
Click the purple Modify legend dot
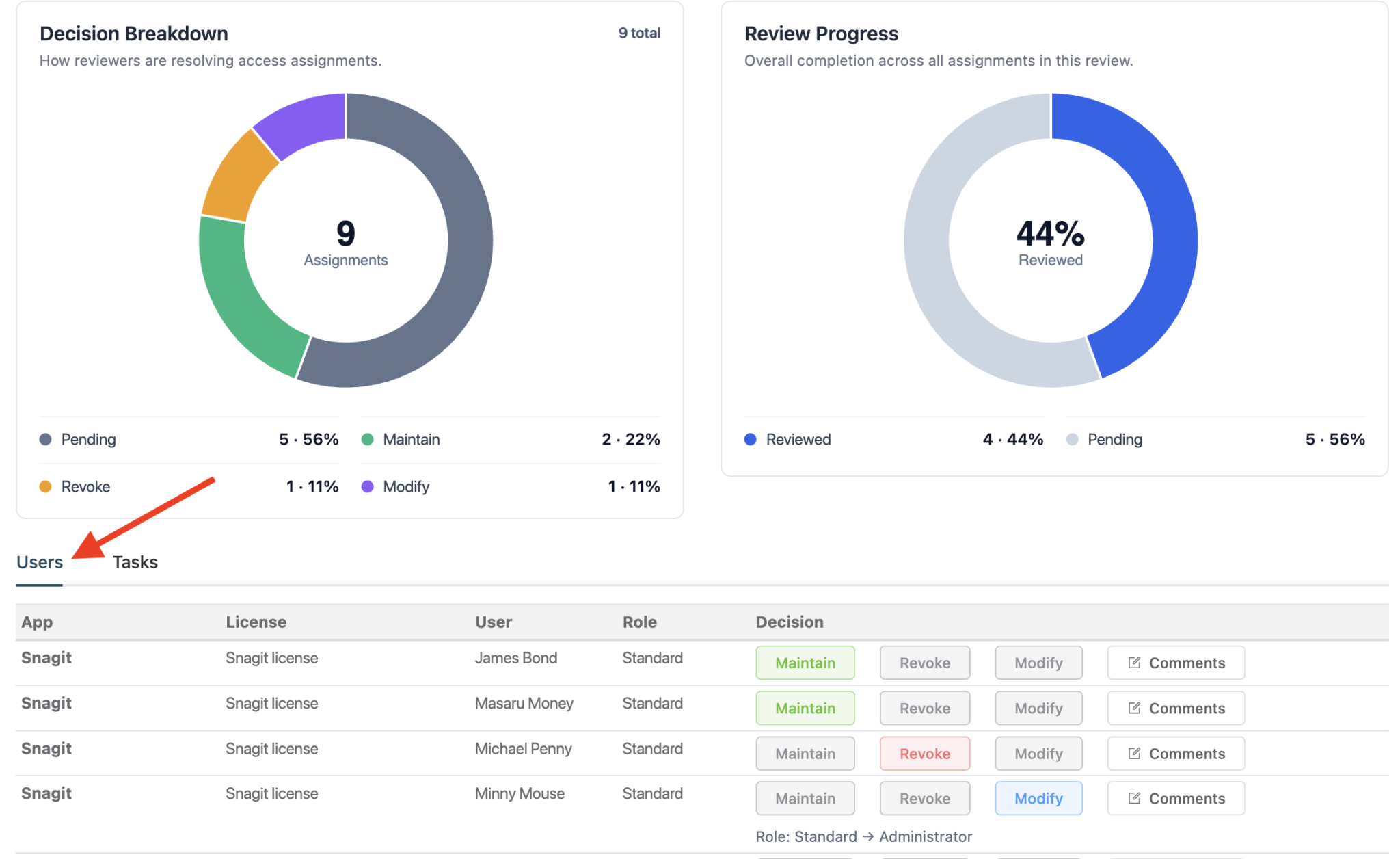tap(367, 486)
